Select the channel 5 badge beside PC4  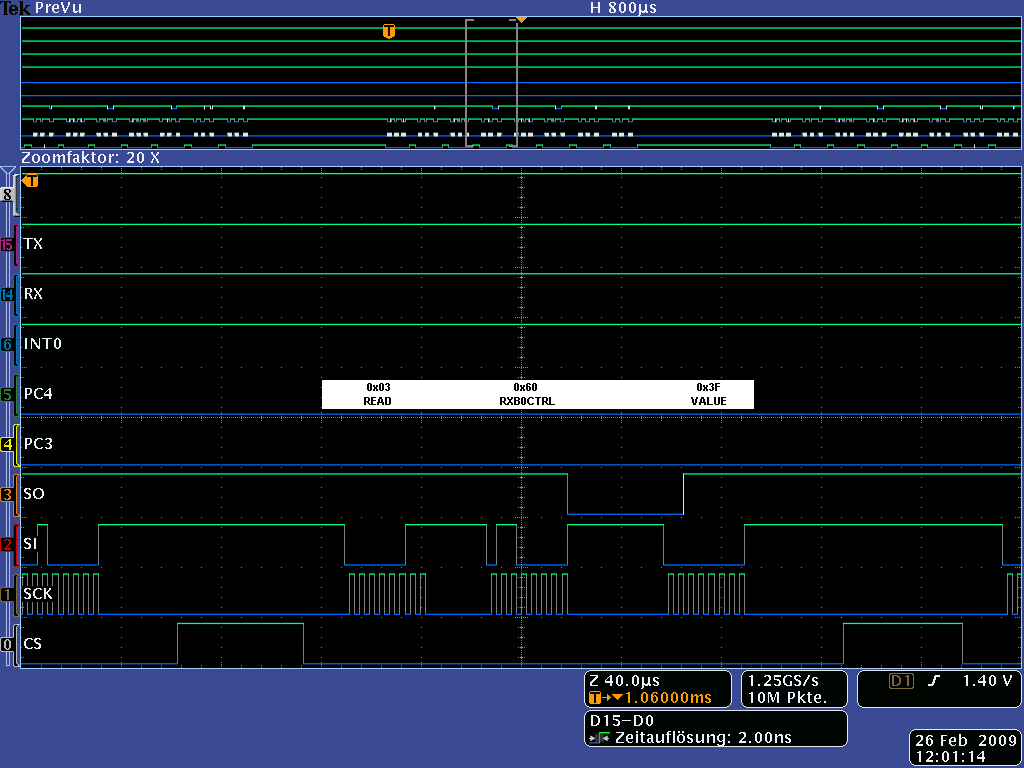click(x=7, y=394)
